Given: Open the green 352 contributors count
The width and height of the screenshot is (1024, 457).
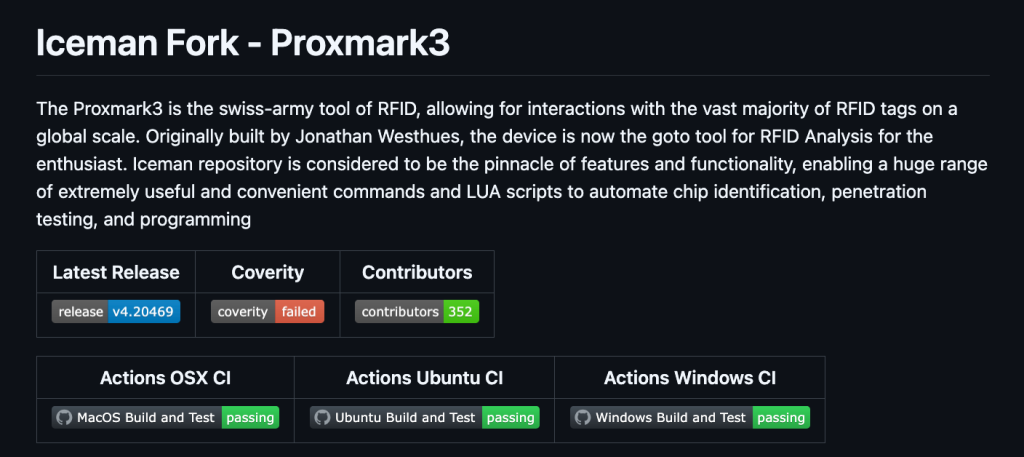Looking at the screenshot, I should pyautogui.click(x=461, y=311).
